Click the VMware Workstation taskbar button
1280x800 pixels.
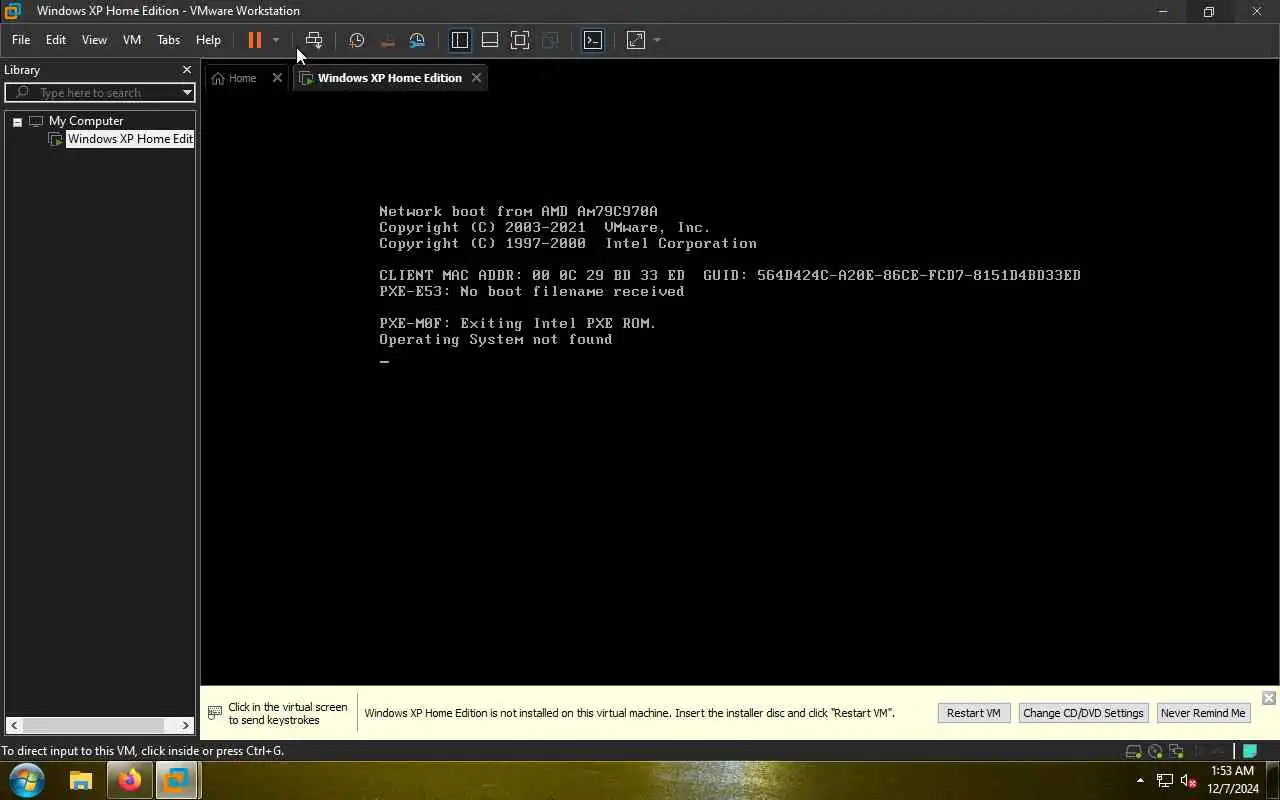[x=178, y=780]
